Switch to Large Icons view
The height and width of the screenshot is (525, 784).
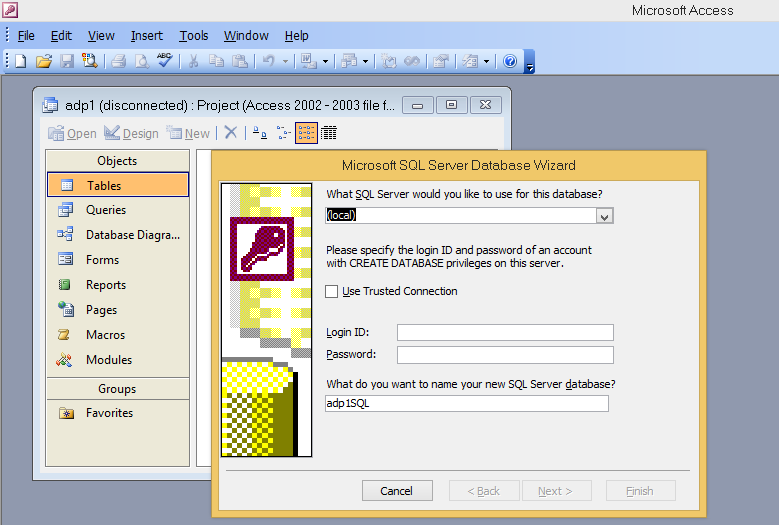click(259, 133)
